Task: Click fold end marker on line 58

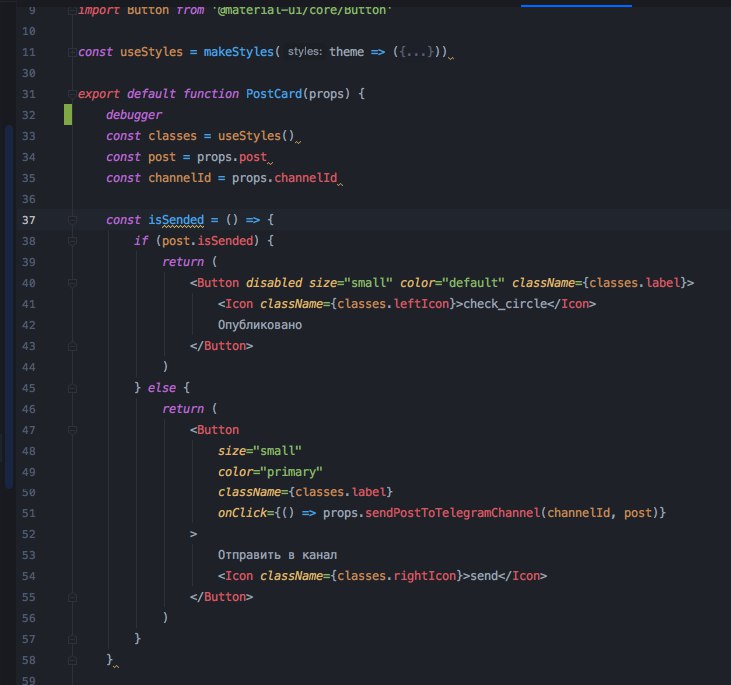Action: click(72, 660)
